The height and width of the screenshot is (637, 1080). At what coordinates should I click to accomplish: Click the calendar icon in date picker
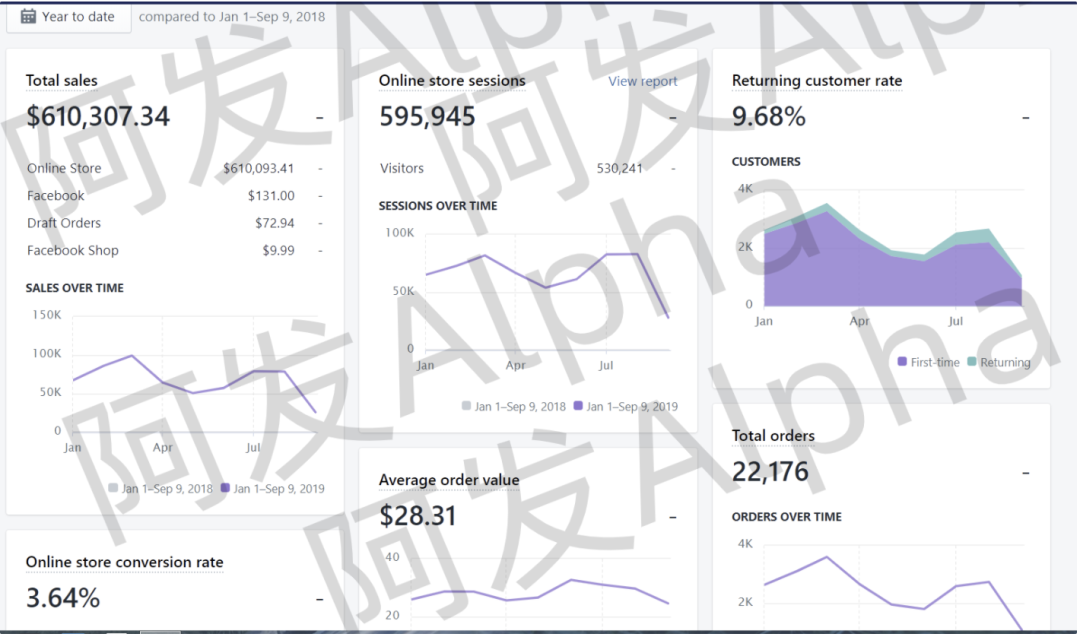point(28,16)
